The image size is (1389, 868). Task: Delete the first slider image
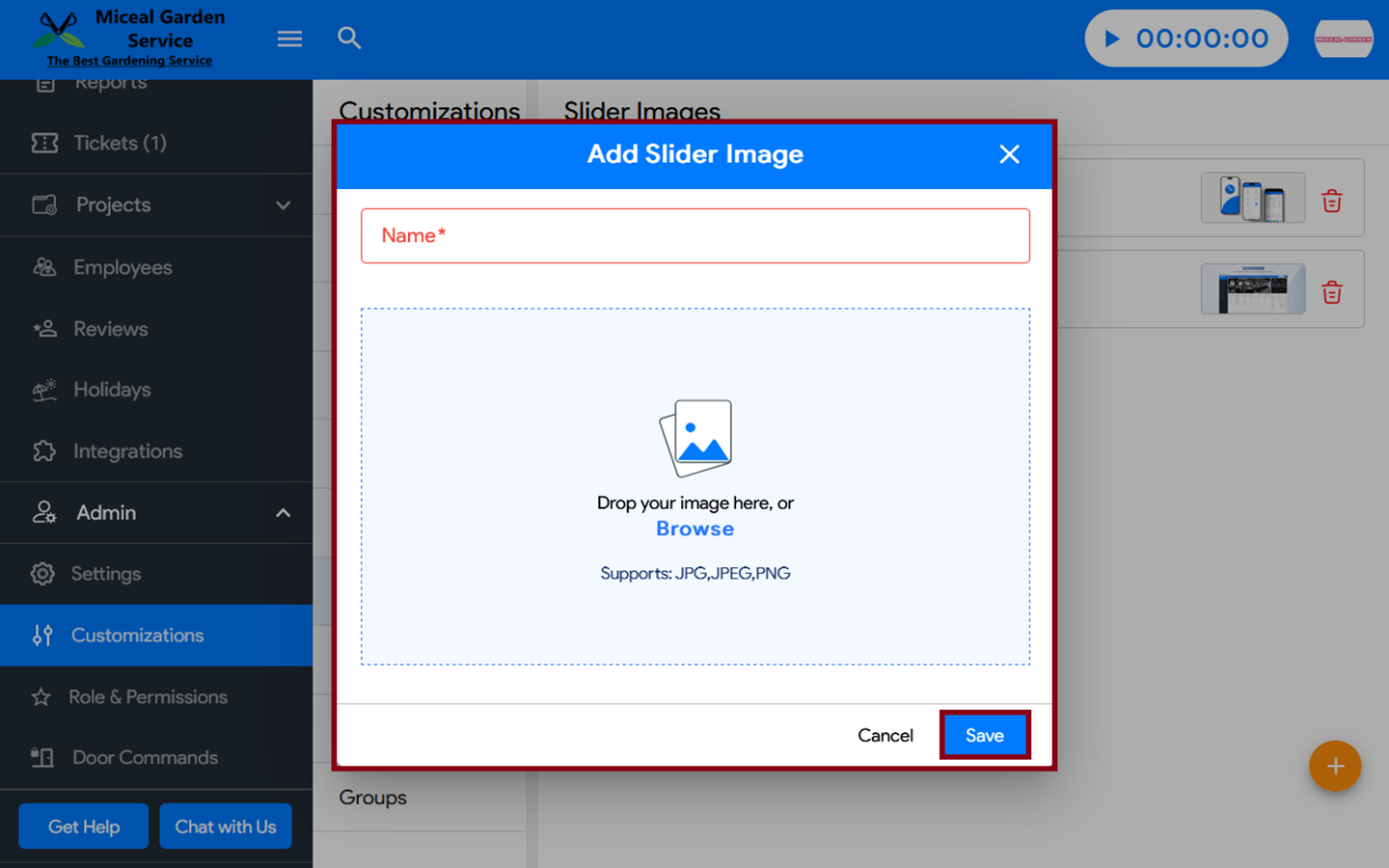pyautogui.click(x=1332, y=201)
